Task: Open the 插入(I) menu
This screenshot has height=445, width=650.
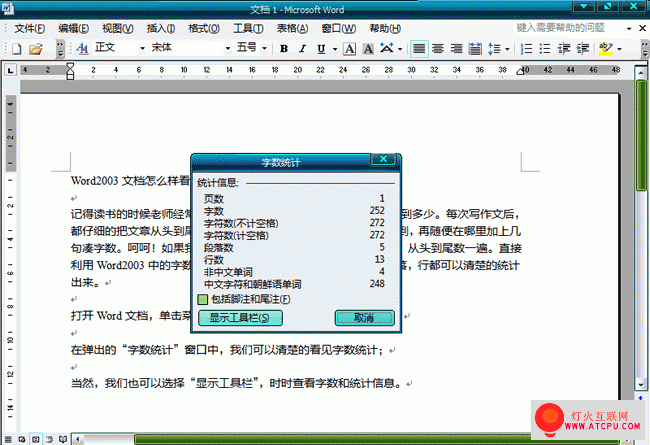Action: point(161,28)
